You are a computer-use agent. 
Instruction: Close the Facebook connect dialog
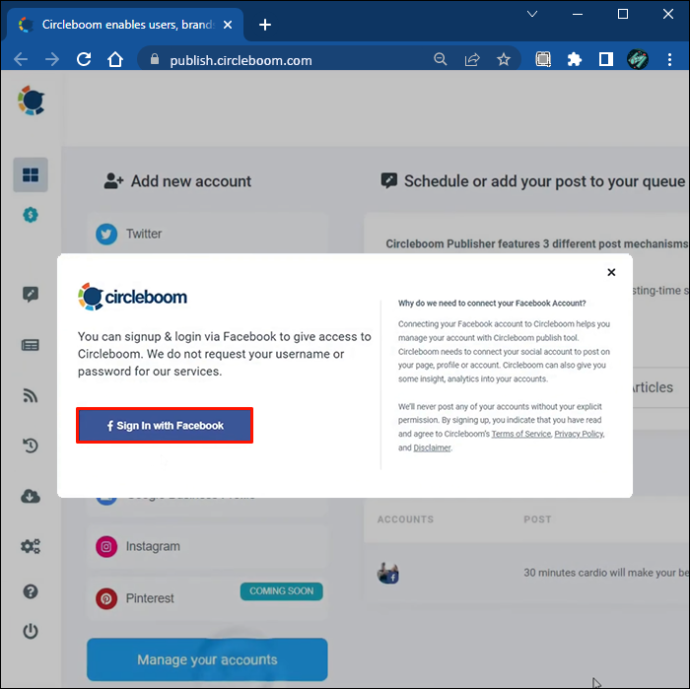click(611, 272)
